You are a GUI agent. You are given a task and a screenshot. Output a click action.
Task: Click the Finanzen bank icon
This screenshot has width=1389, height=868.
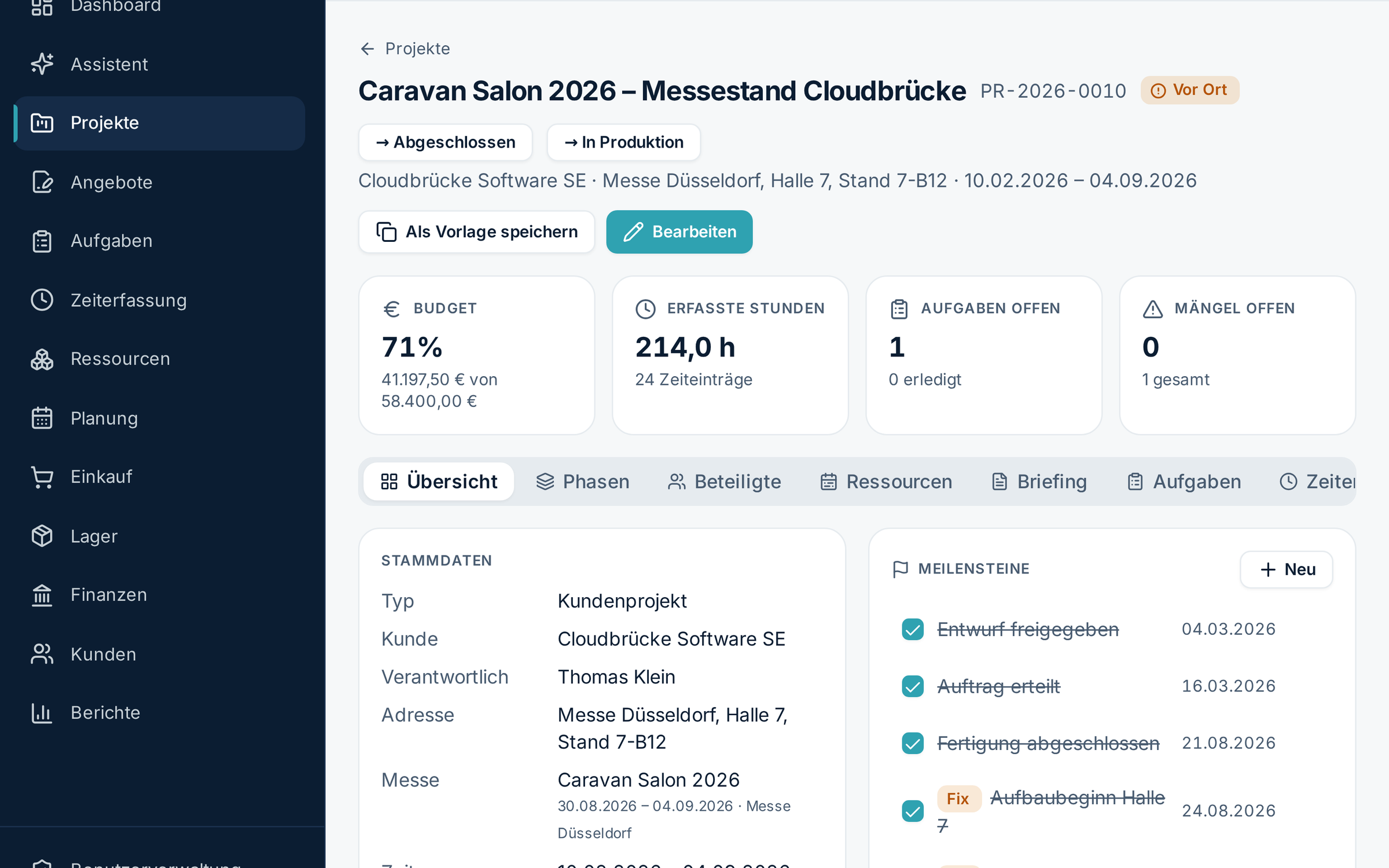[42, 595]
